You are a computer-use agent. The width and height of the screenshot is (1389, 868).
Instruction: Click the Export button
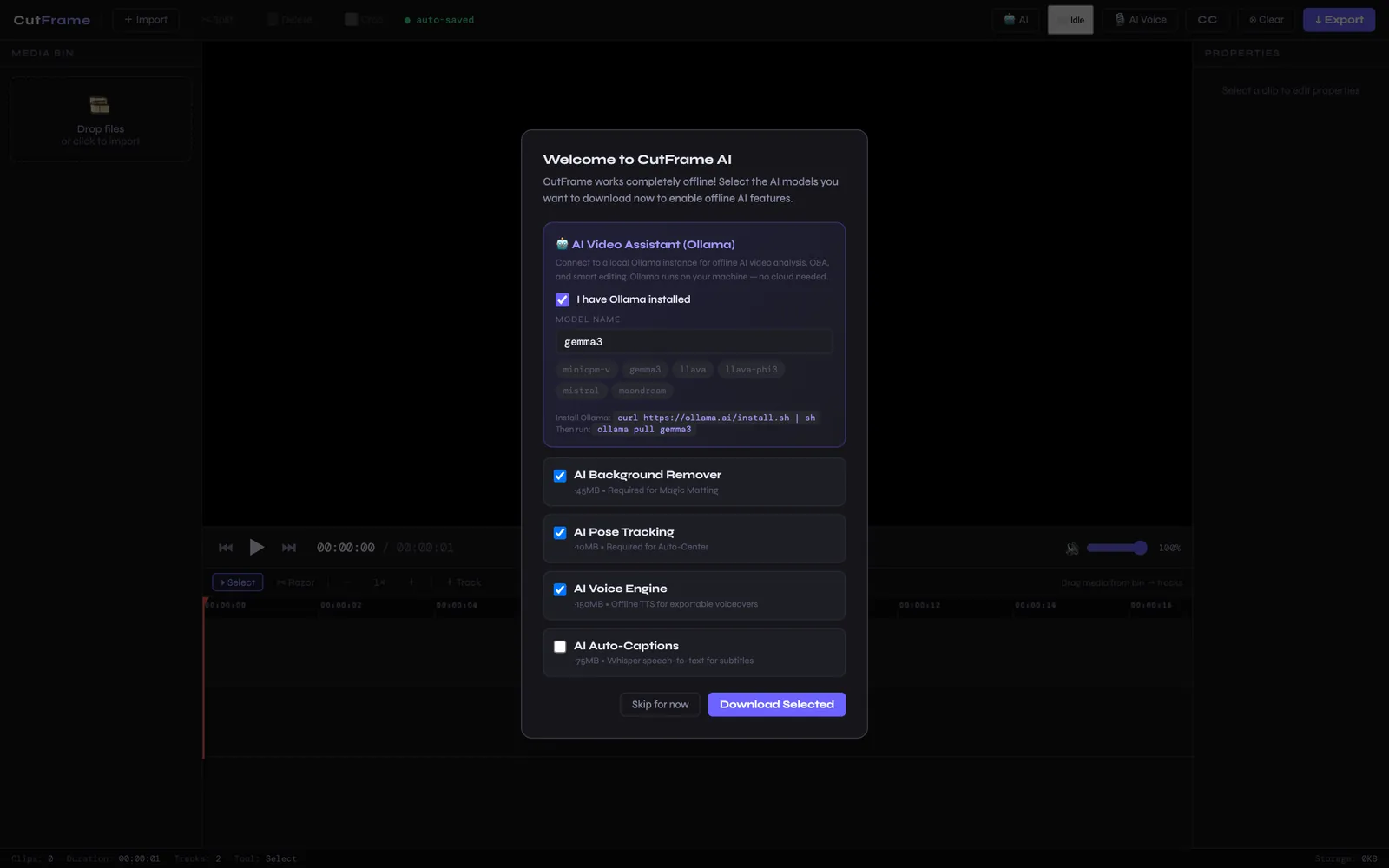[x=1339, y=20]
